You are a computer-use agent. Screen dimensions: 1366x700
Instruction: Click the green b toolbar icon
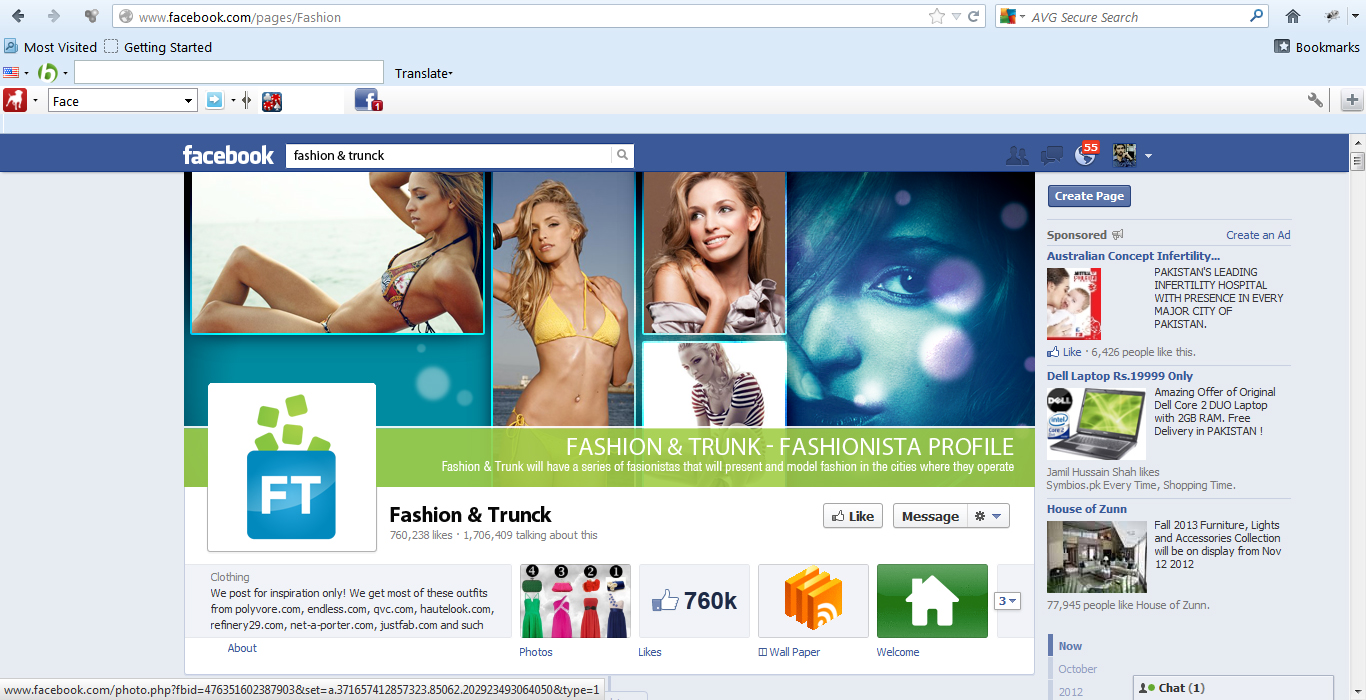coord(47,72)
